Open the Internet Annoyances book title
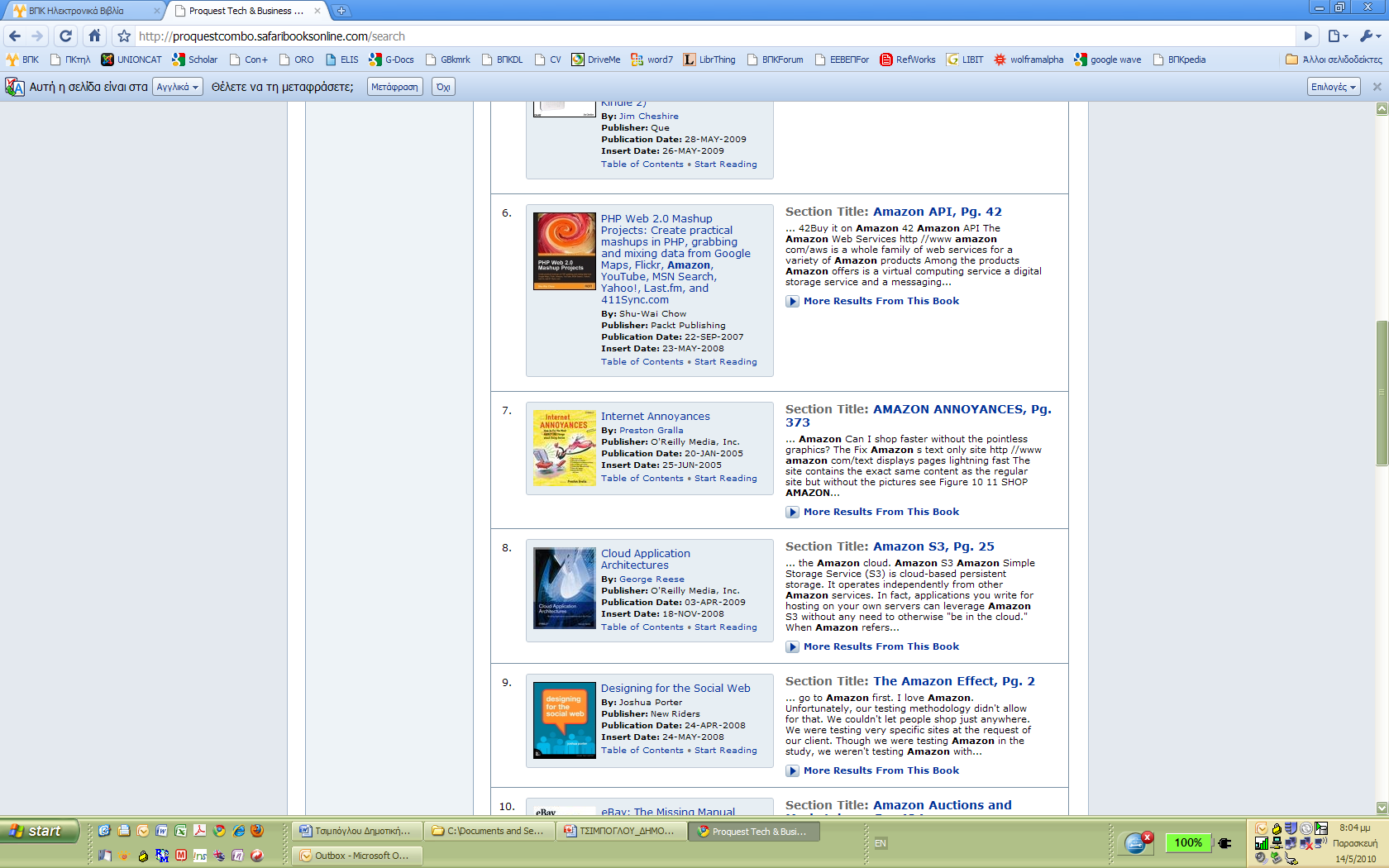The image size is (1389, 868). [655, 417]
